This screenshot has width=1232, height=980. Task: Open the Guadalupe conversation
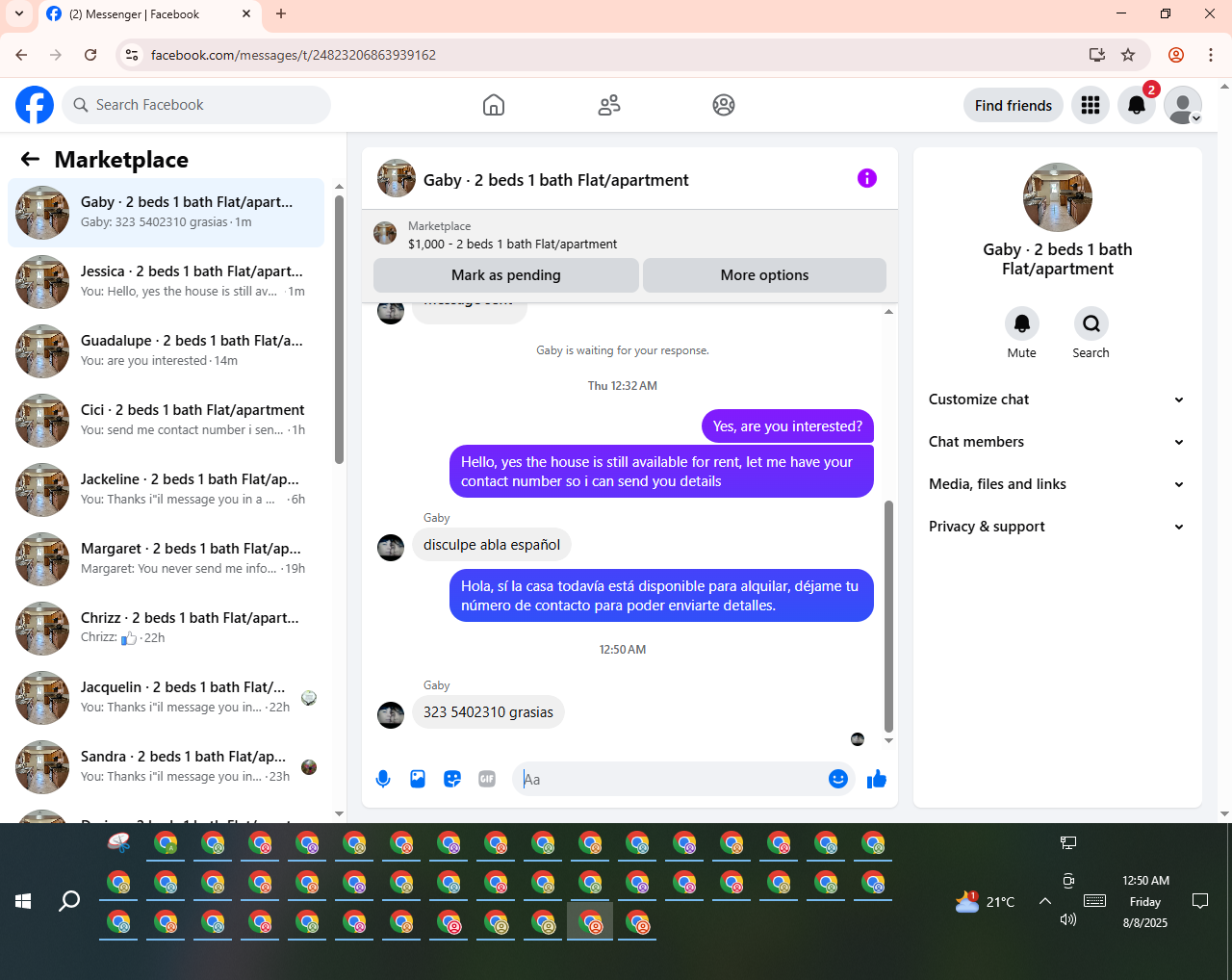[166, 350]
